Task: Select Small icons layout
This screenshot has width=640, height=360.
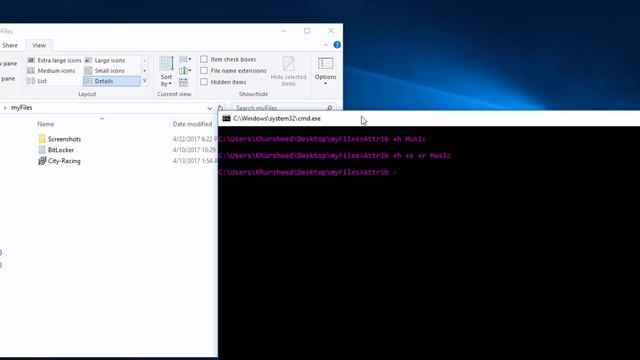Action: coord(104,71)
